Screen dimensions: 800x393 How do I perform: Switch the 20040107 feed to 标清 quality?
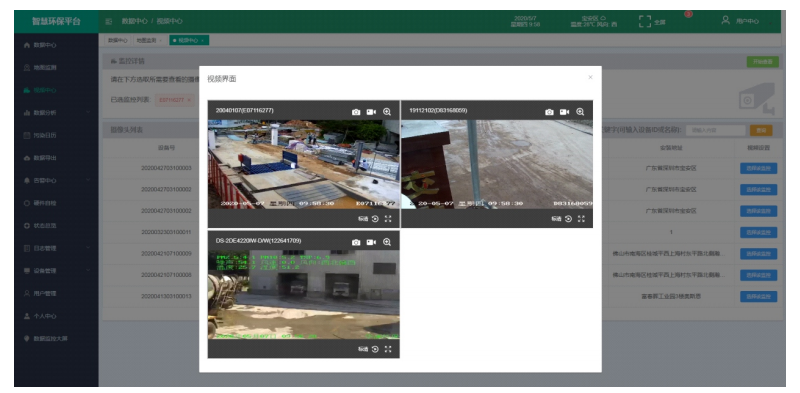(x=363, y=218)
